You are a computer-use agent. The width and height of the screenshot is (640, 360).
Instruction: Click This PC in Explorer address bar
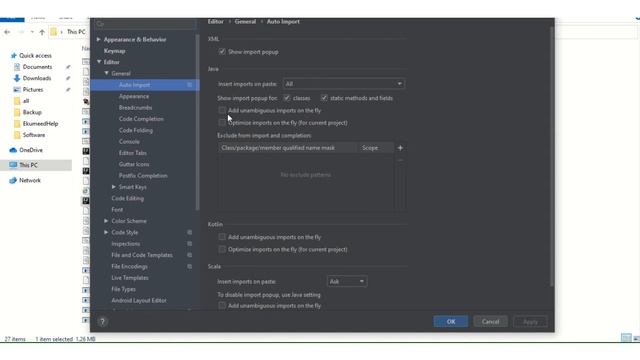(76, 32)
